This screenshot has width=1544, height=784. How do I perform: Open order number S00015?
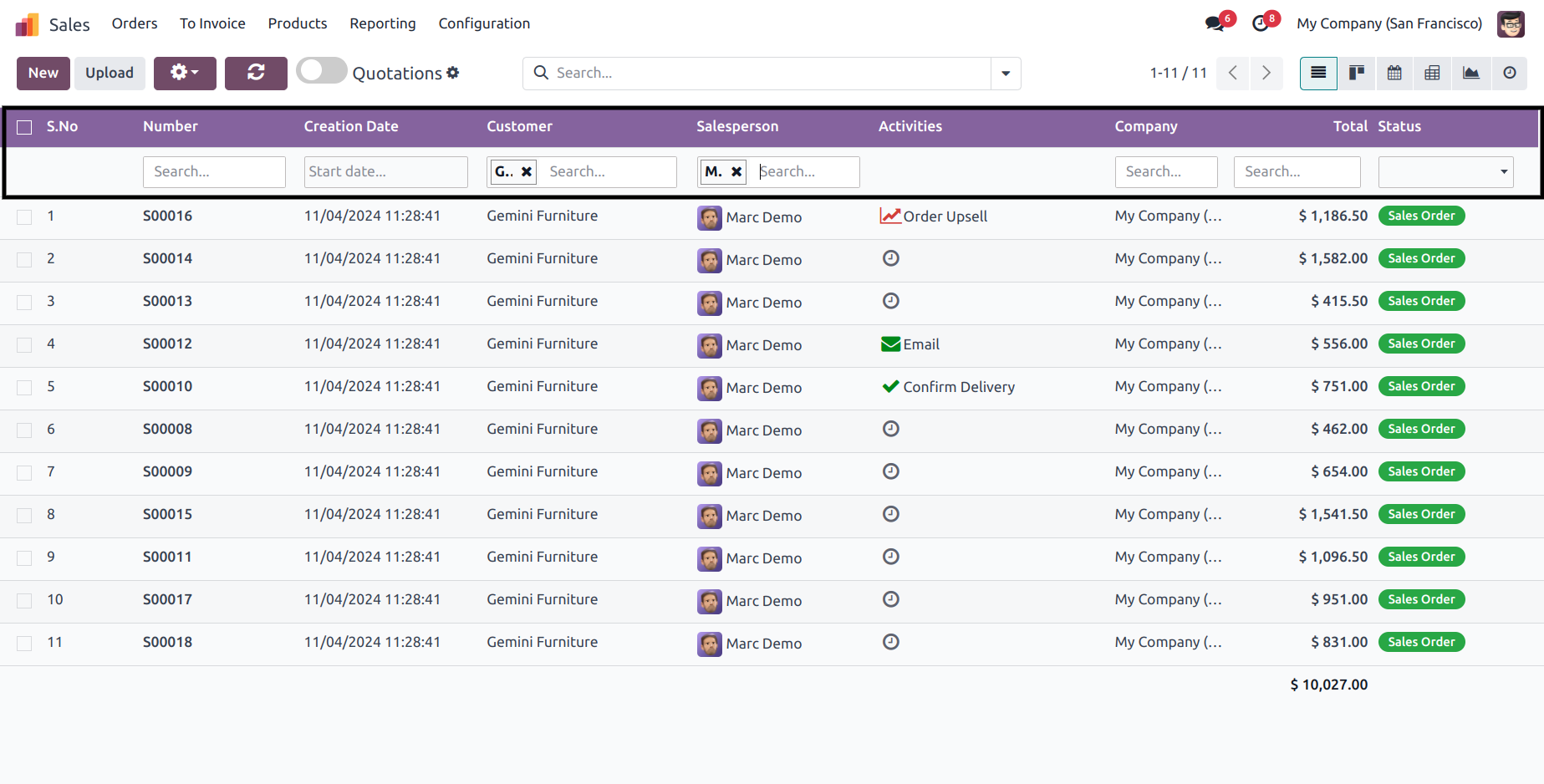pos(167,514)
